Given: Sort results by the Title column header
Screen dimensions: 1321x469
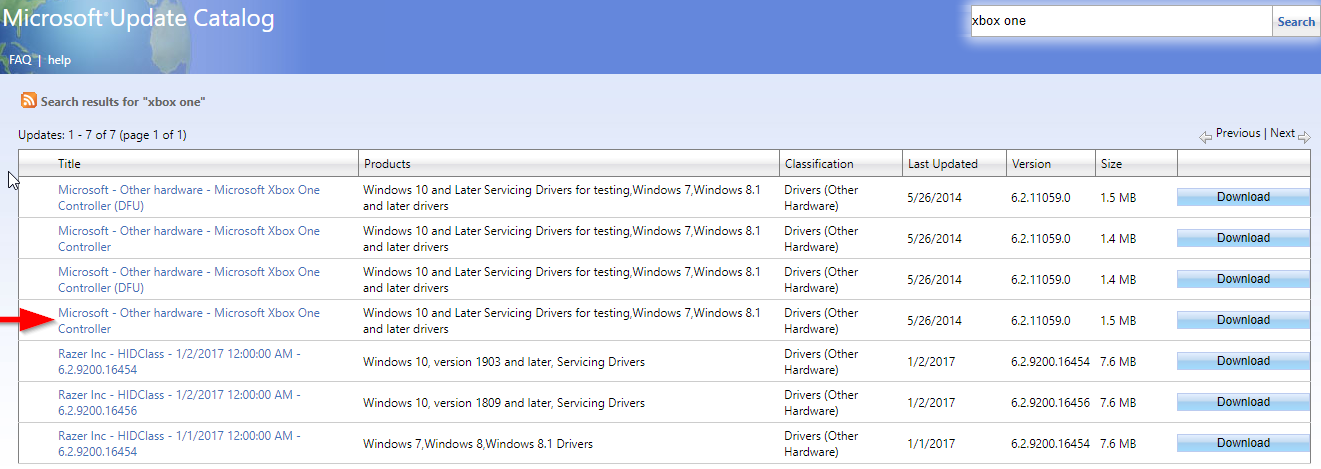Looking at the screenshot, I should (x=69, y=164).
